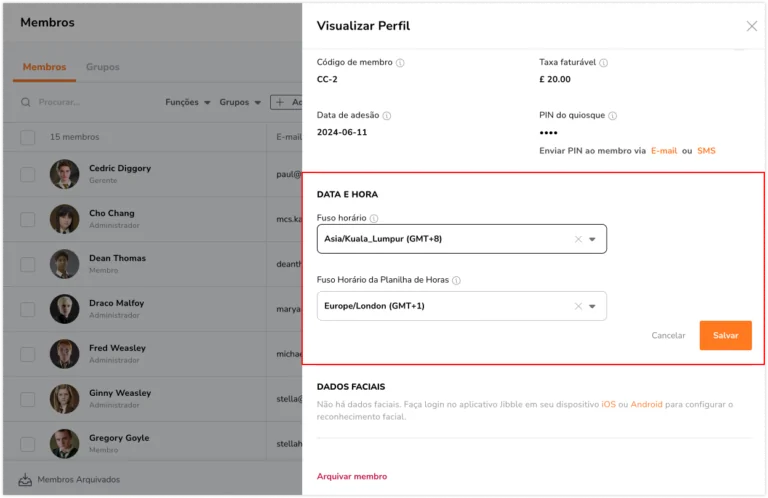Clear the Europe/London timezone selection
This screenshot has width=768, height=498.
[x=578, y=306]
